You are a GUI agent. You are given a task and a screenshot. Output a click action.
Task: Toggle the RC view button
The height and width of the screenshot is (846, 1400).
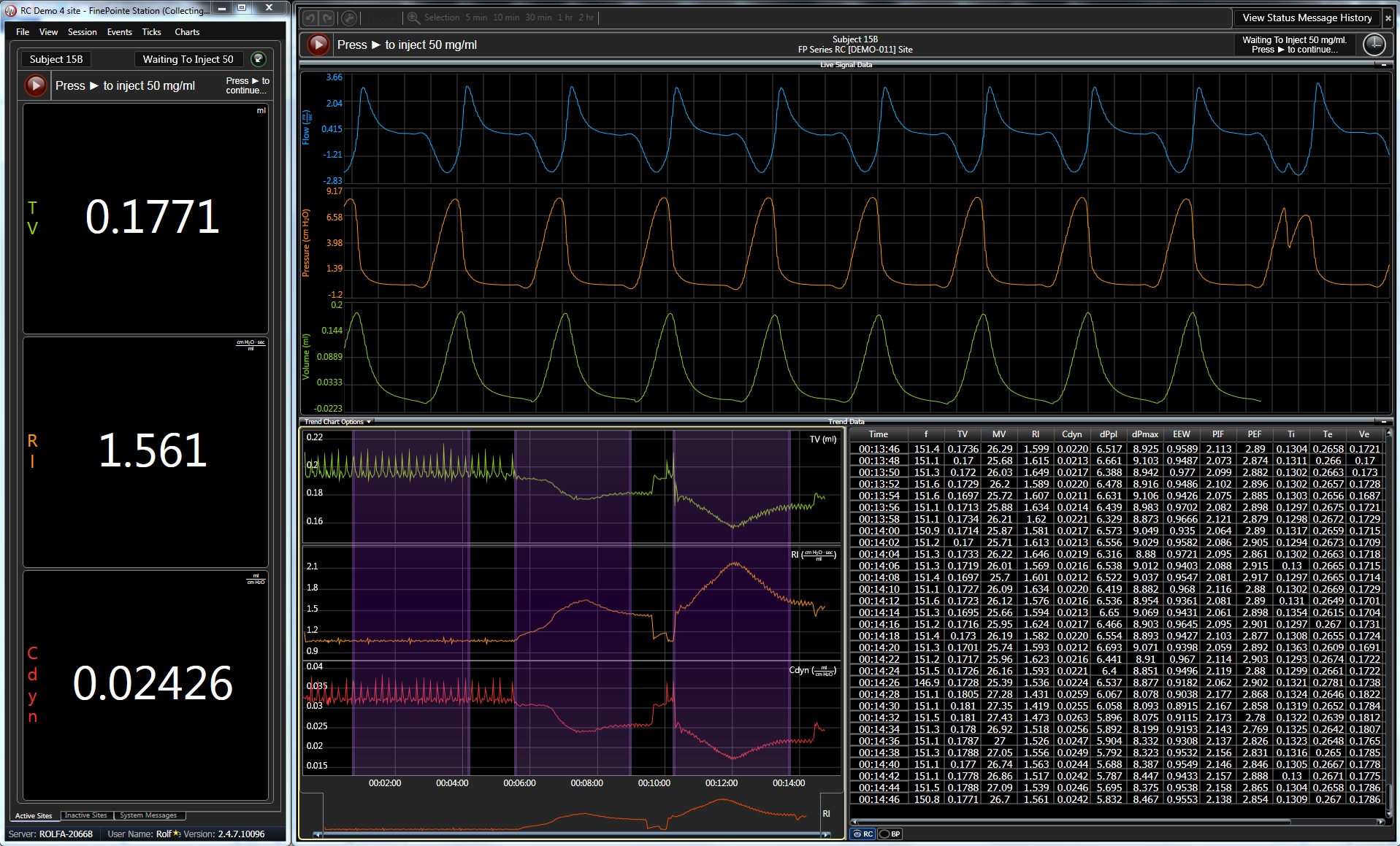point(863,834)
